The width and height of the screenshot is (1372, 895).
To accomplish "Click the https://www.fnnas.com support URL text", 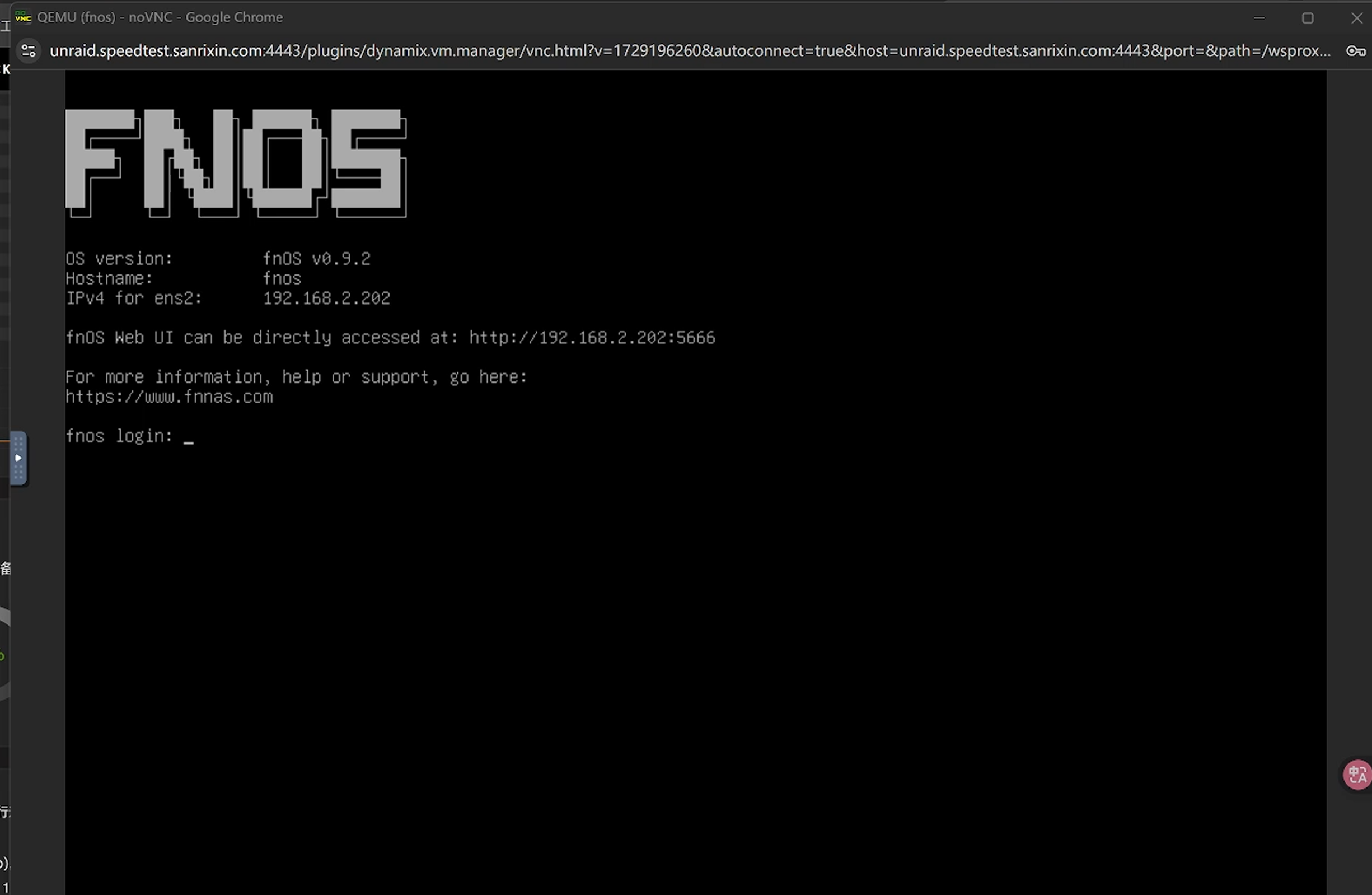I will pos(169,397).
